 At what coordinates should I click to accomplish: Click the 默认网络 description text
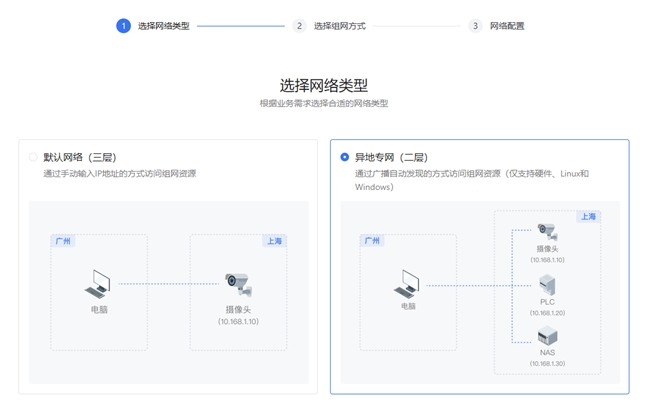coord(119,174)
